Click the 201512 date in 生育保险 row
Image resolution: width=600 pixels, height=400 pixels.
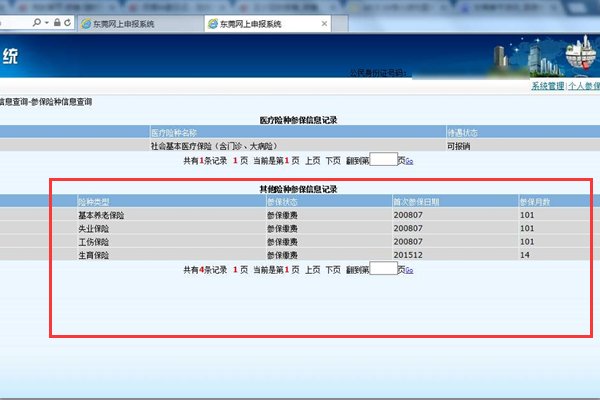coord(408,255)
